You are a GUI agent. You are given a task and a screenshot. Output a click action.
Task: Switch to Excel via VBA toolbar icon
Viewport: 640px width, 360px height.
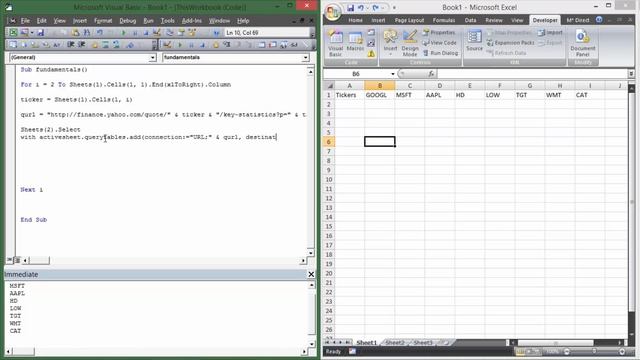click(x=13, y=32)
